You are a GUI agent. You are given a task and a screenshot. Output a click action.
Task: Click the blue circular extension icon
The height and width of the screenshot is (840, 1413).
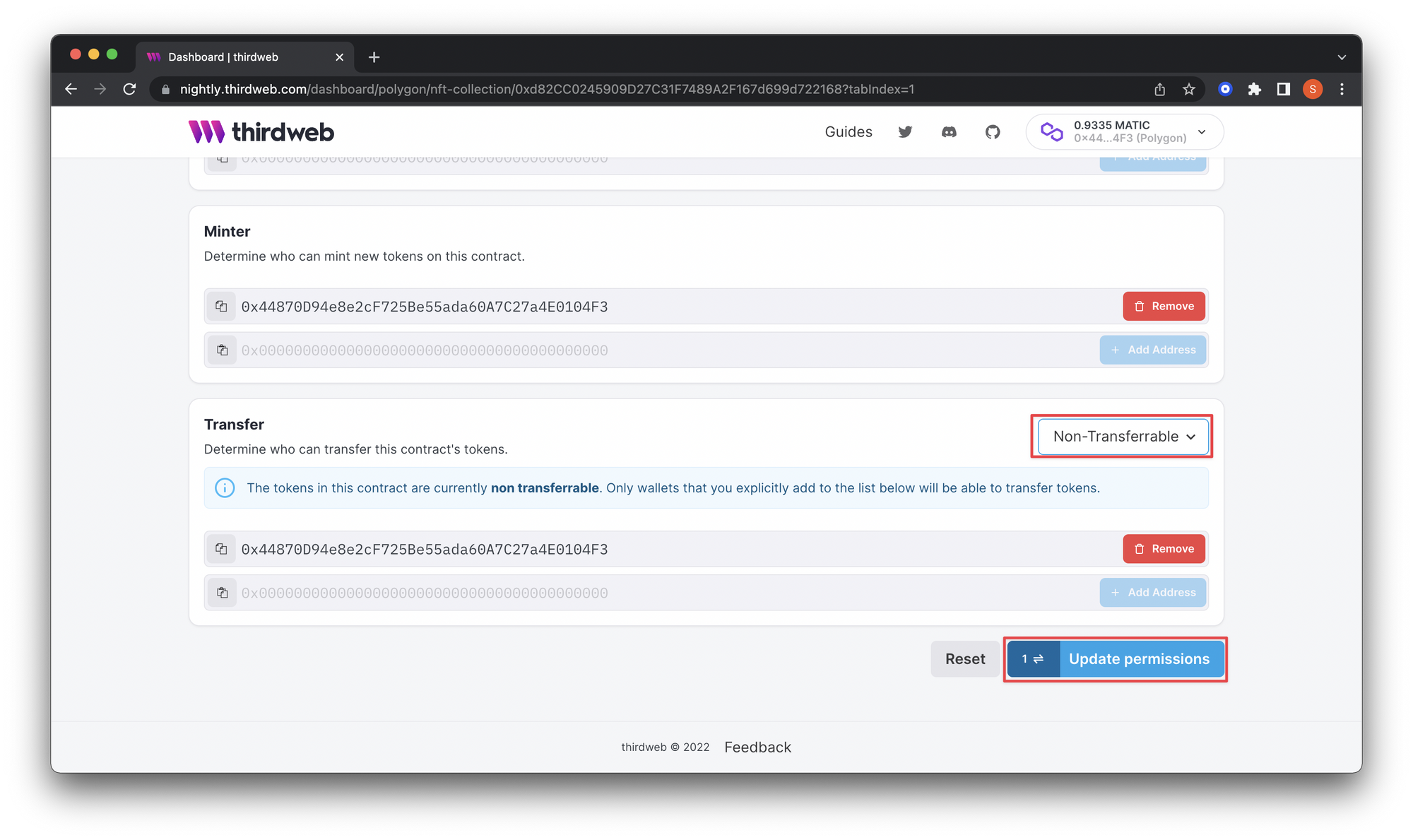point(1225,89)
